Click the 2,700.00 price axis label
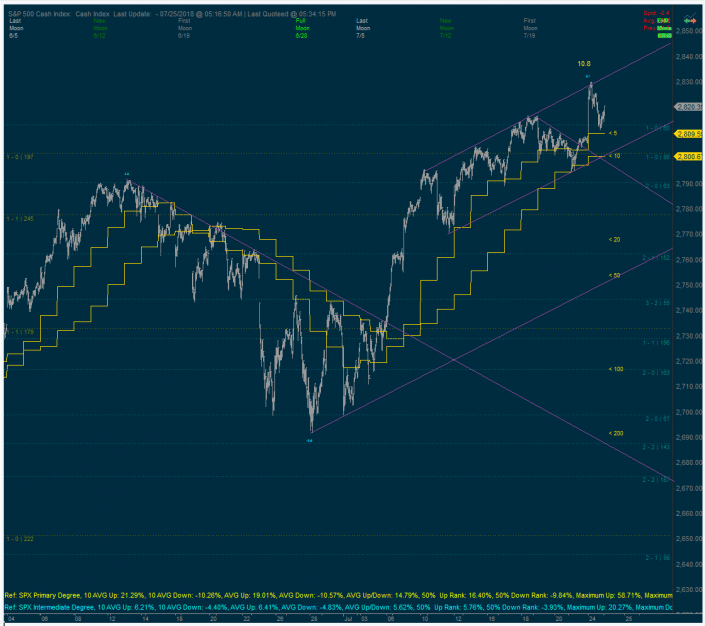Image resolution: width=705 pixels, height=626 pixels. [688, 412]
